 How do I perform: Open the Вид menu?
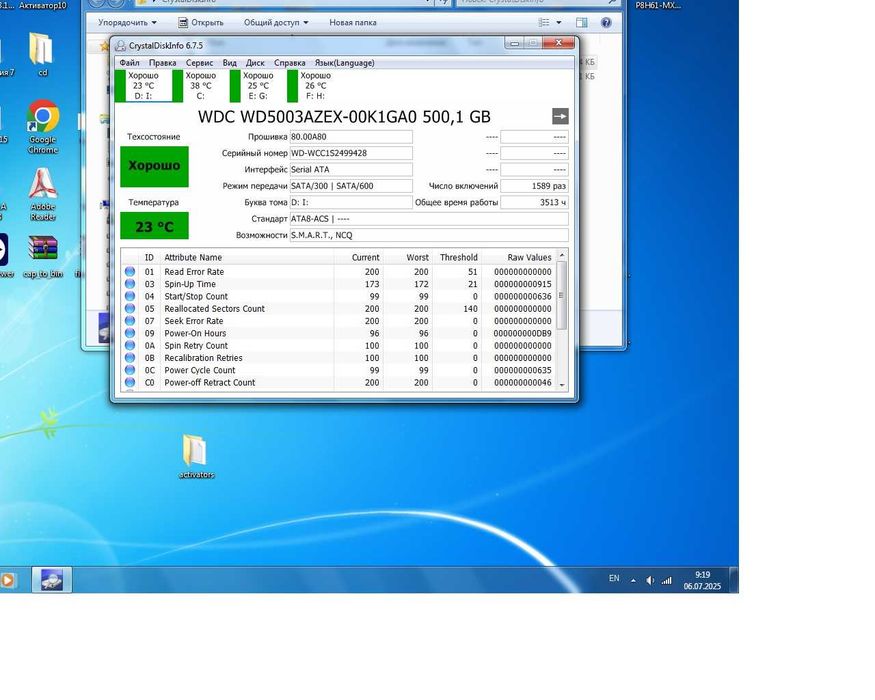[x=229, y=63]
